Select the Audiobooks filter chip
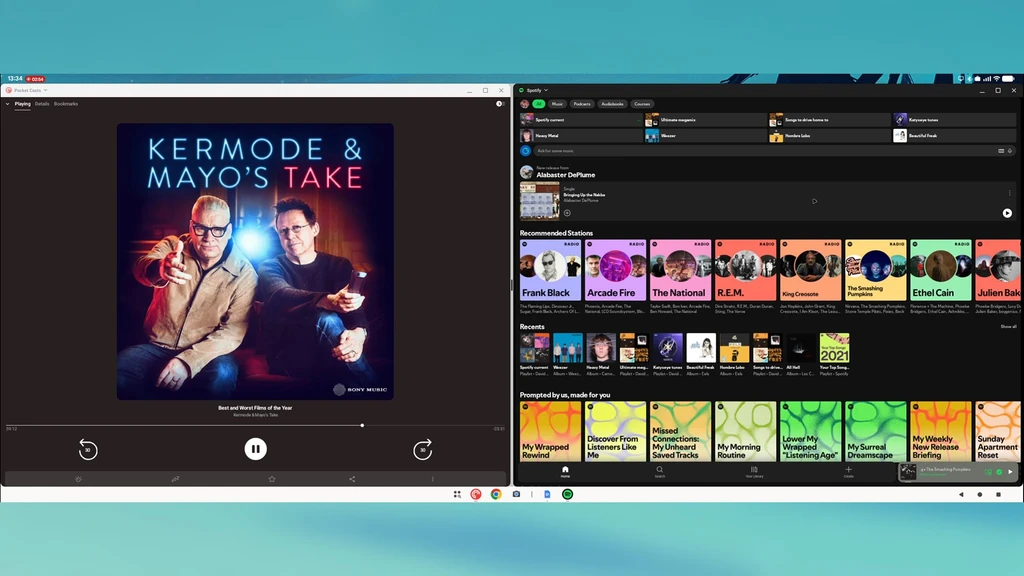 tap(613, 104)
